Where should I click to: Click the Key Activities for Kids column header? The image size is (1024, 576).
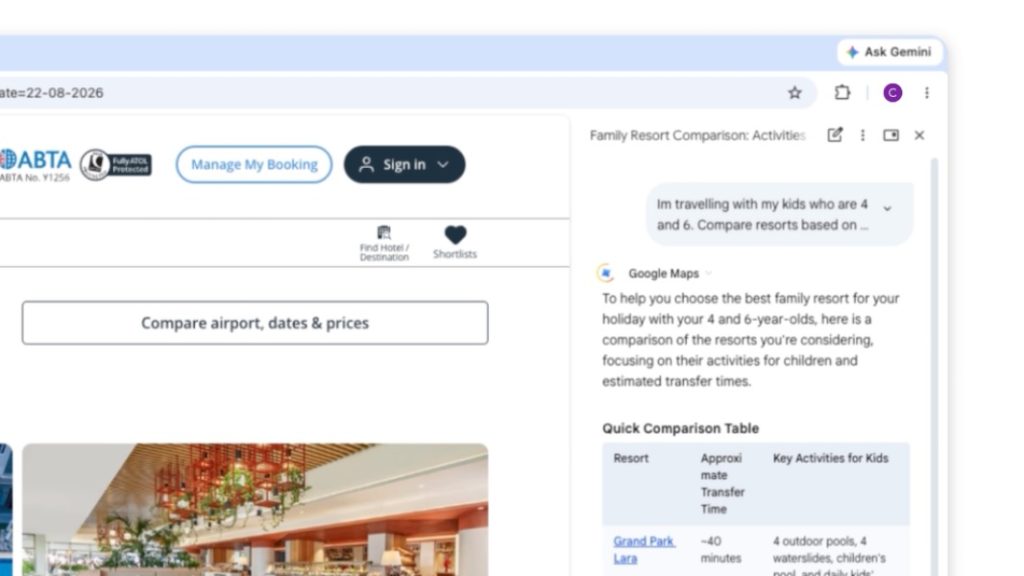pyautogui.click(x=830, y=458)
